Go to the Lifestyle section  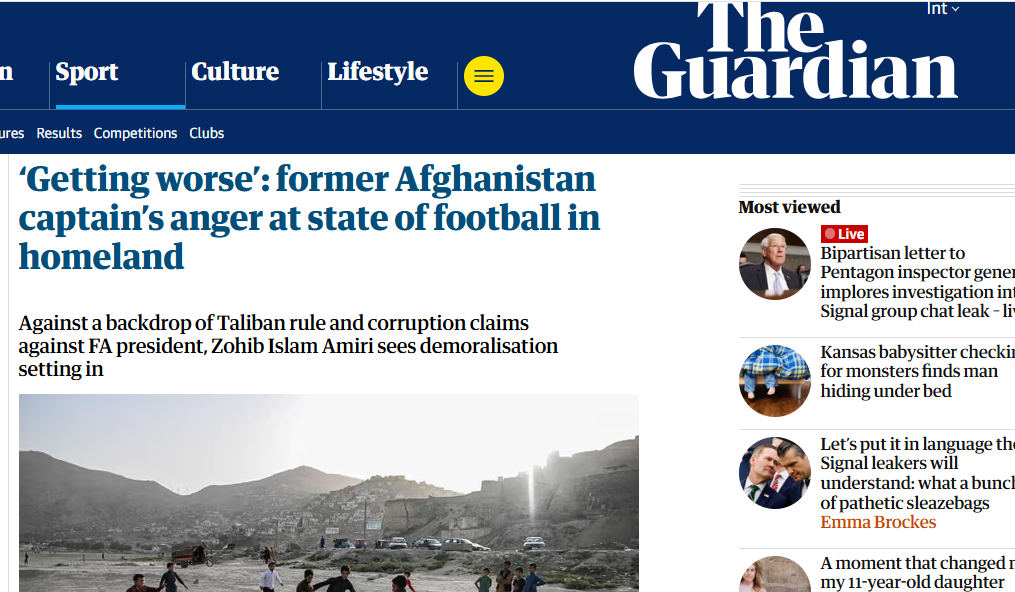coord(377,72)
